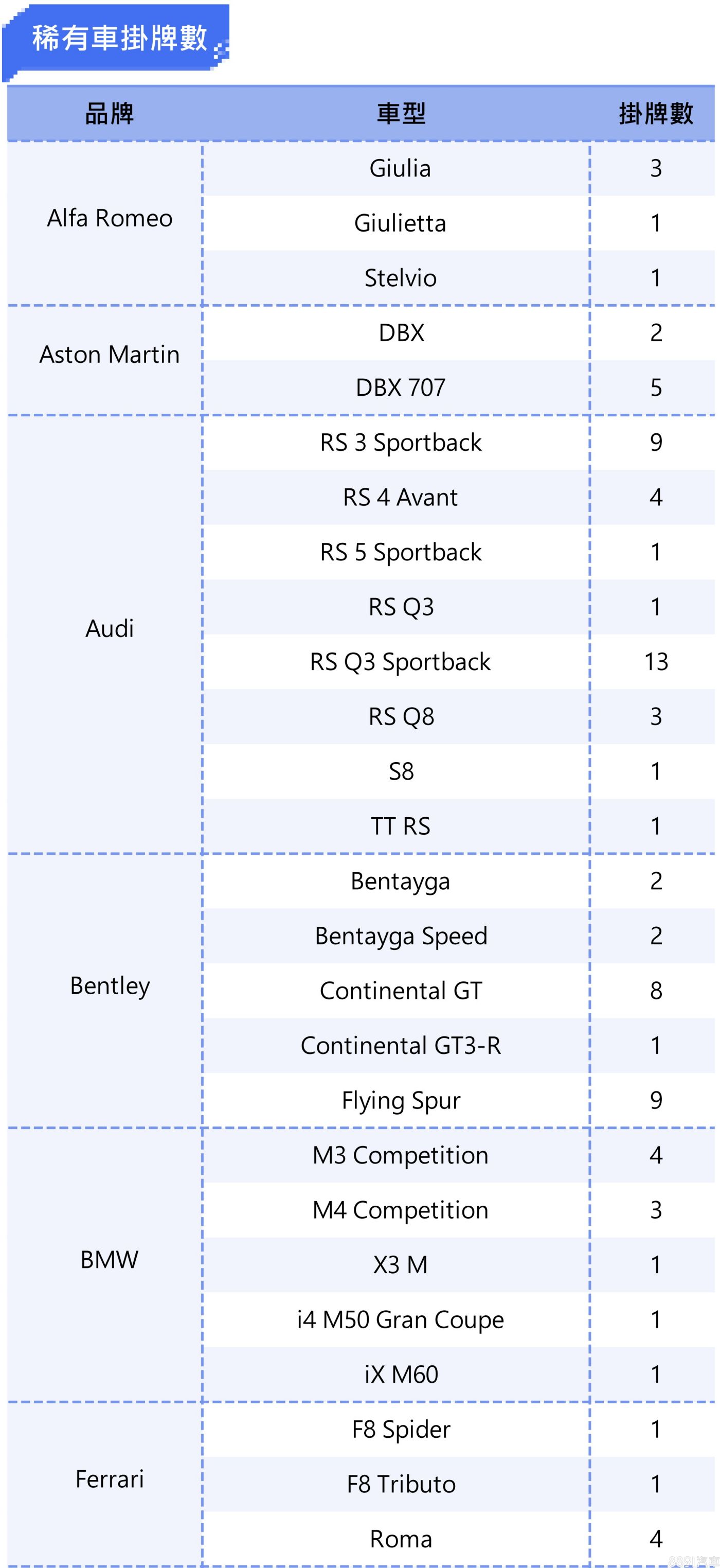
Task: Select the i4 M50 Gran Coupe cell
Action: pyautogui.click(x=400, y=1319)
